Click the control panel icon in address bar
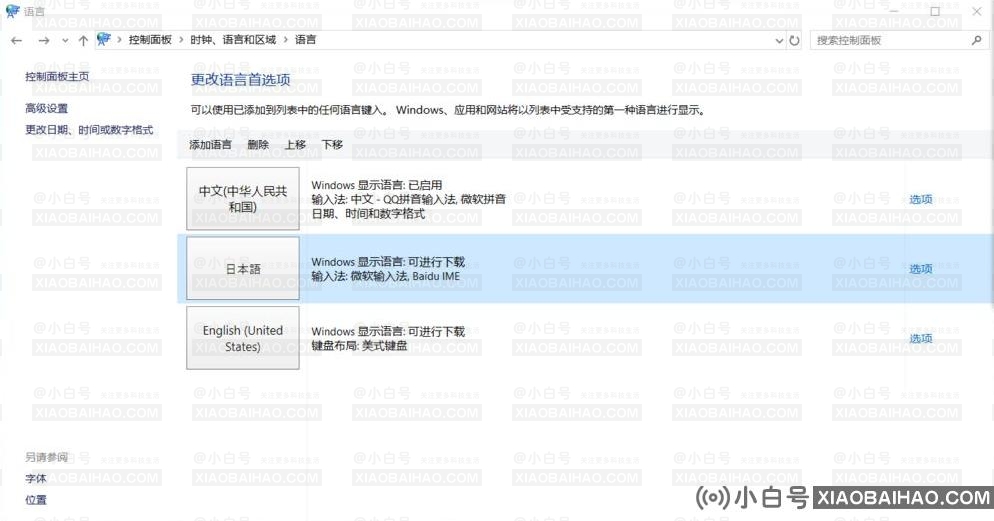The width and height of the screenshot is (994, 521). (x=104, y=39)
